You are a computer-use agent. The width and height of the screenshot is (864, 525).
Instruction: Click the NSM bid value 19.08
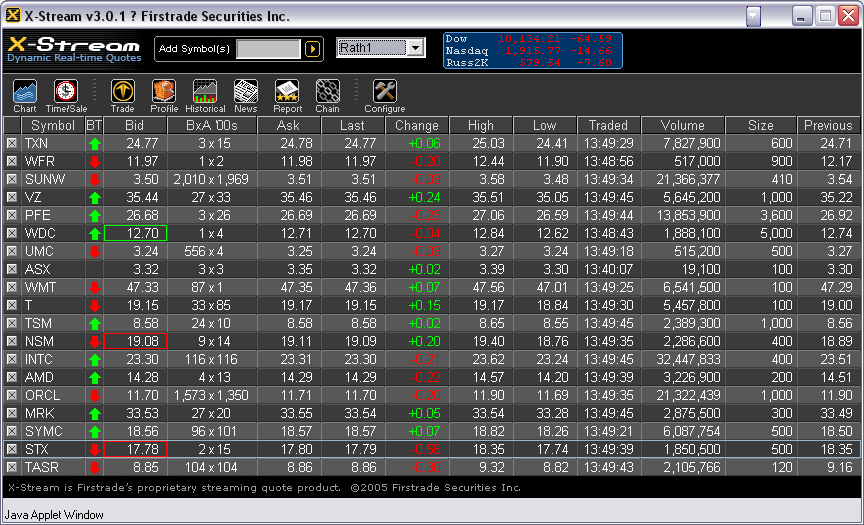click(135, 341)
